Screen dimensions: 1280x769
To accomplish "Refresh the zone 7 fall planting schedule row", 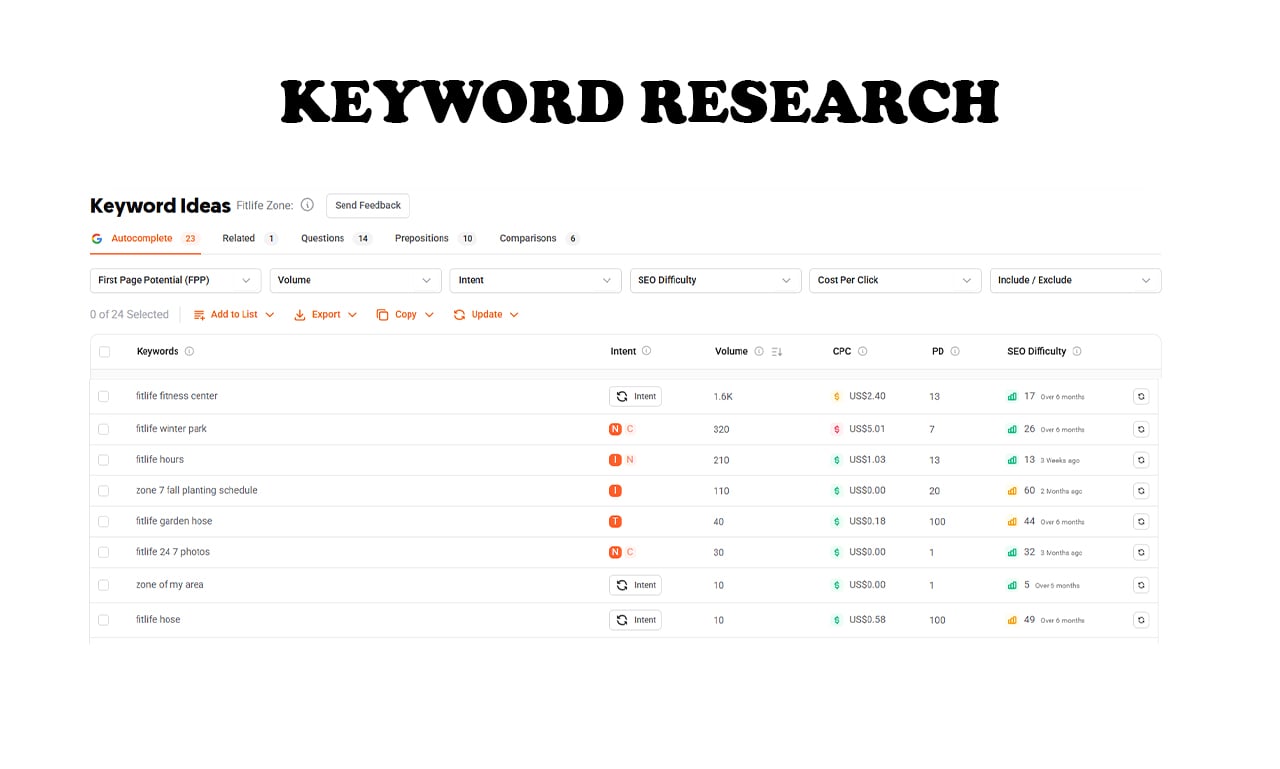I will pyautogui.click(x=1141, y=492).
